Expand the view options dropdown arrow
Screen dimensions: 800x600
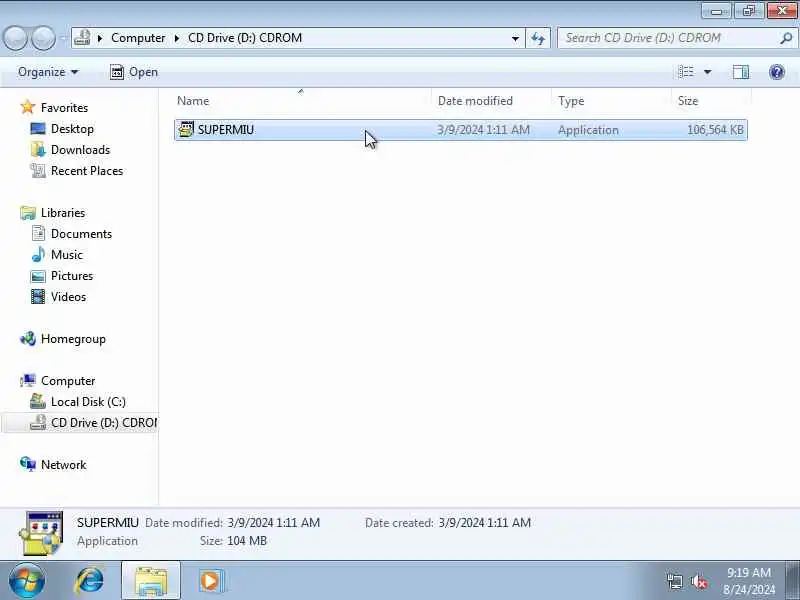click(708, 72)
